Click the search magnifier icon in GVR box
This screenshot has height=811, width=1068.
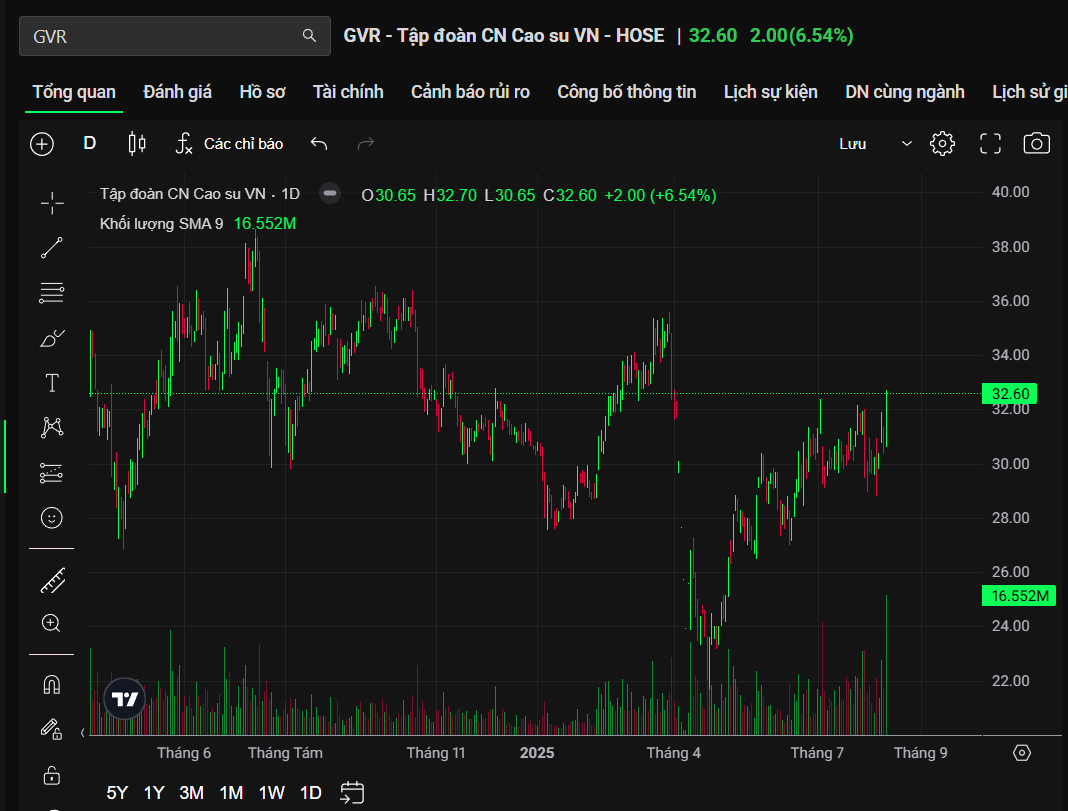[309, 35]
